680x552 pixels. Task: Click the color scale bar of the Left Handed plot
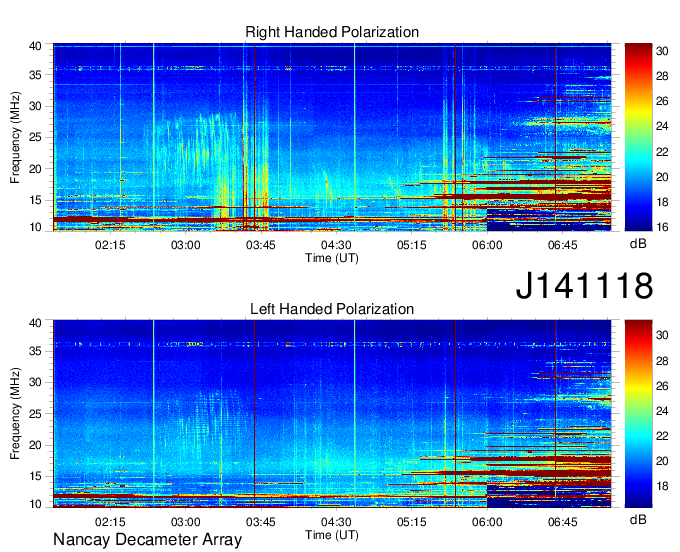[638, 414]
